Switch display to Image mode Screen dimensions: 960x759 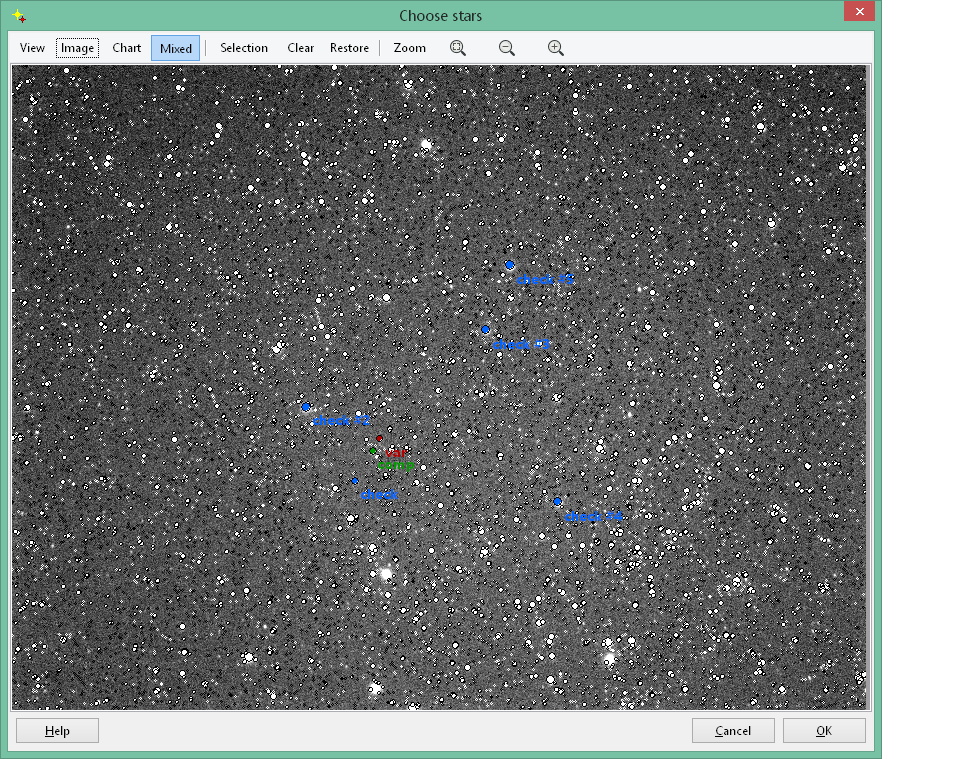(x=77, y=48)
